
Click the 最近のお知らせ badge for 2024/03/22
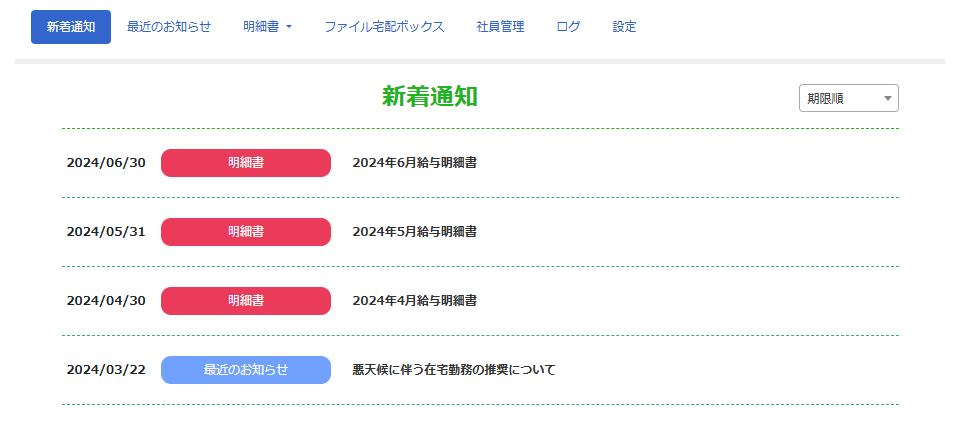coord(246,370)
